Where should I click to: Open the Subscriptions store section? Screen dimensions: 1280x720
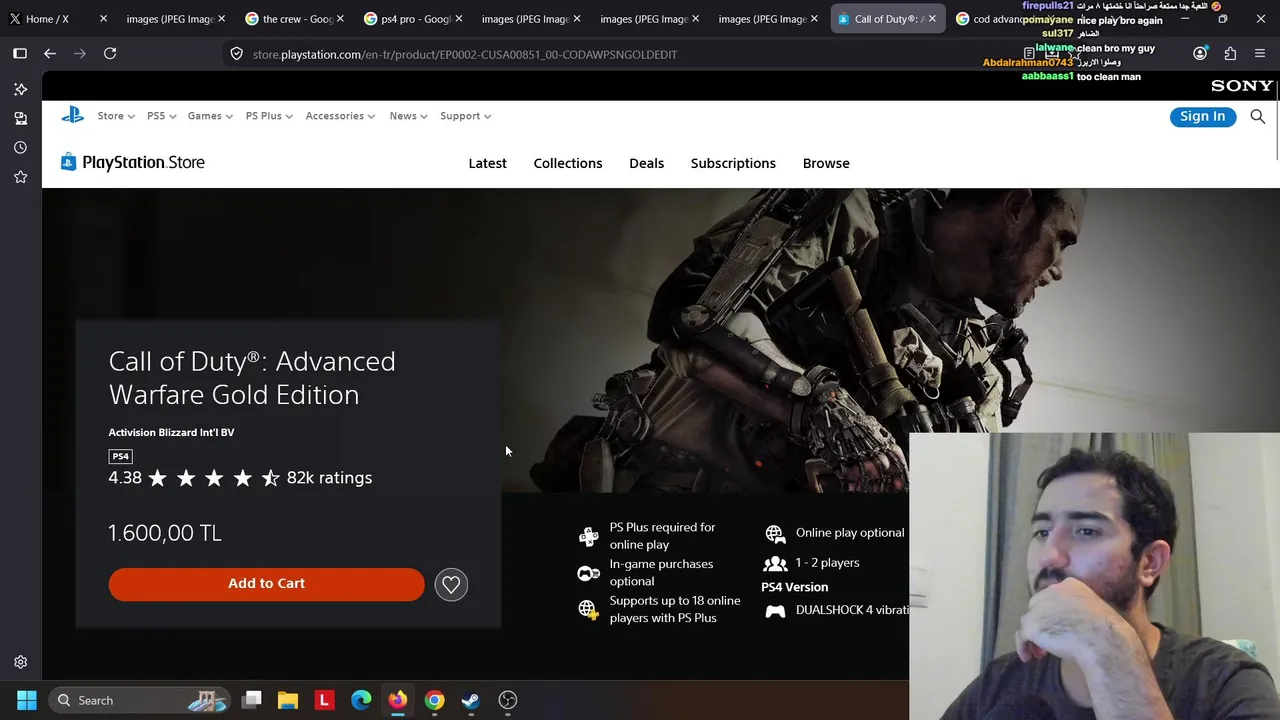point(733,163)
